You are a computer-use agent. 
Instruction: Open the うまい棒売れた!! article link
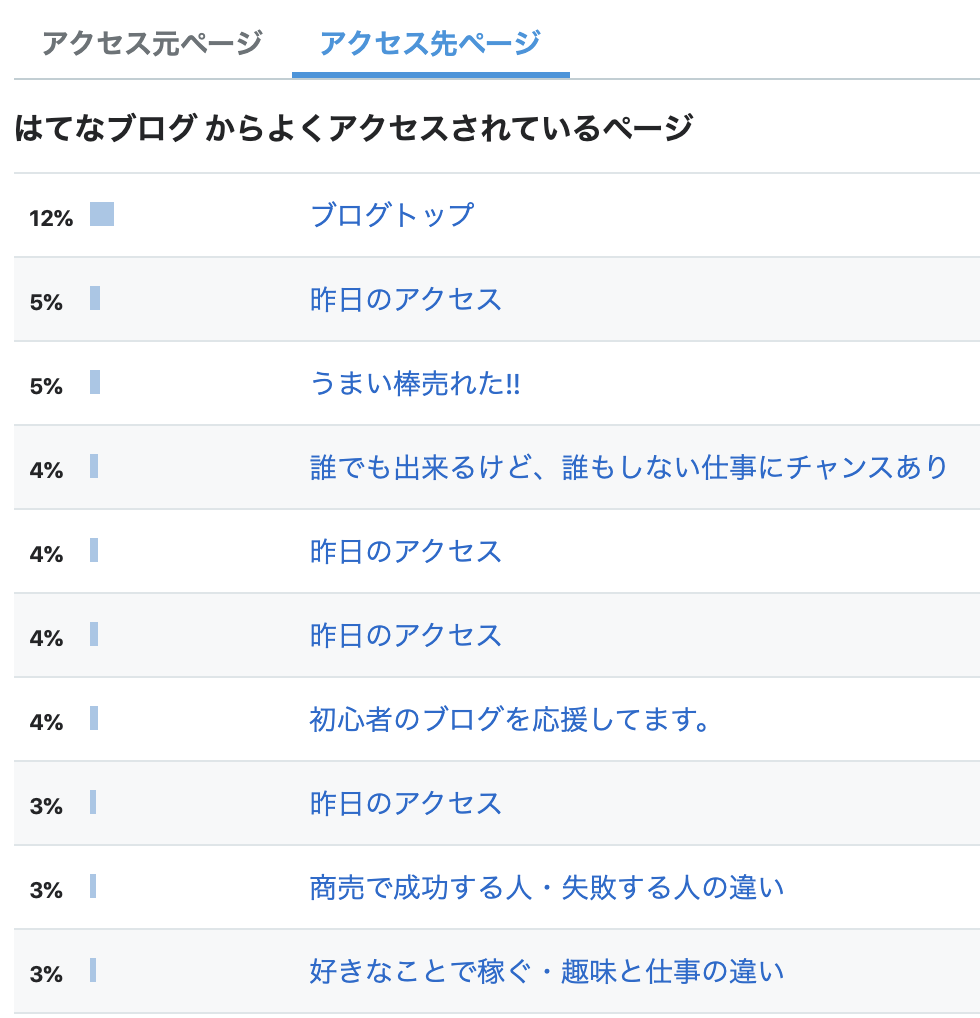point(415,383)
